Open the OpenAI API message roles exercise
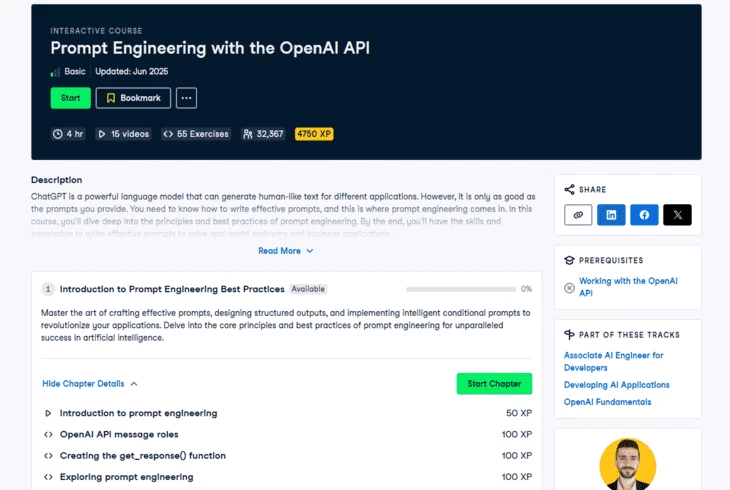The image size is (730, 490). pos(118,434)
